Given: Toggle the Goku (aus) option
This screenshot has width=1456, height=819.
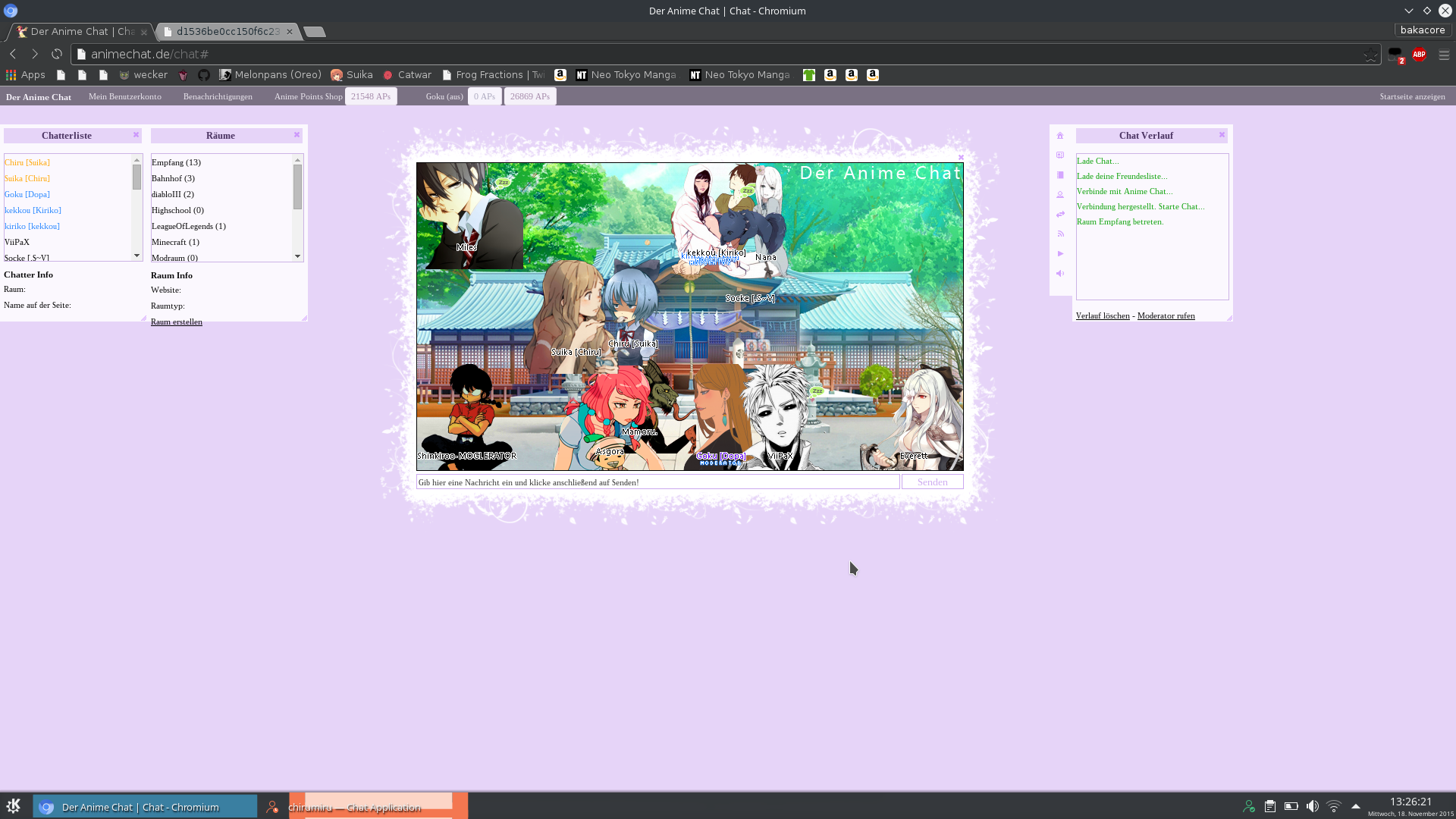Looking at the screenshot, I should click(444, 96).
